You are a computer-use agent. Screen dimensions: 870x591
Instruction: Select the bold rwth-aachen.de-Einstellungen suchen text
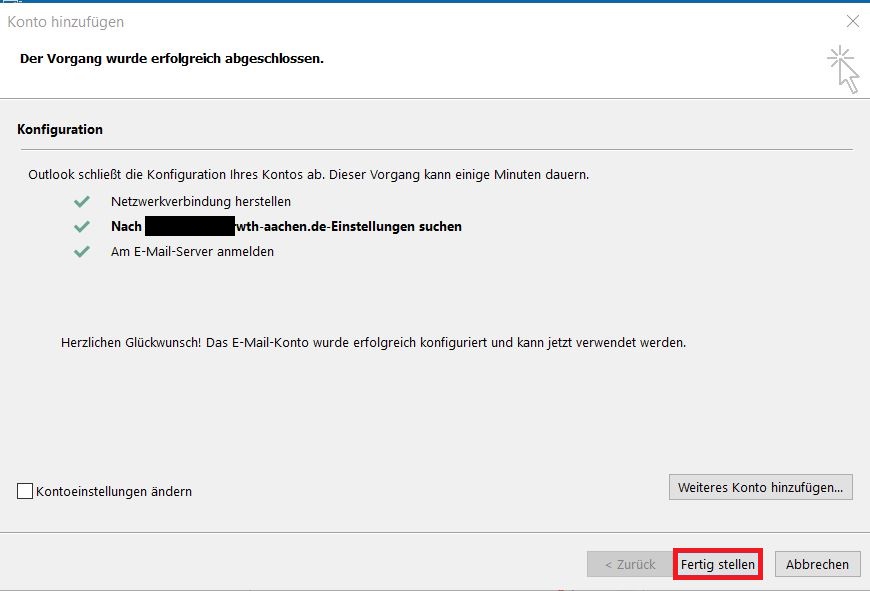(x=348, y=227)
